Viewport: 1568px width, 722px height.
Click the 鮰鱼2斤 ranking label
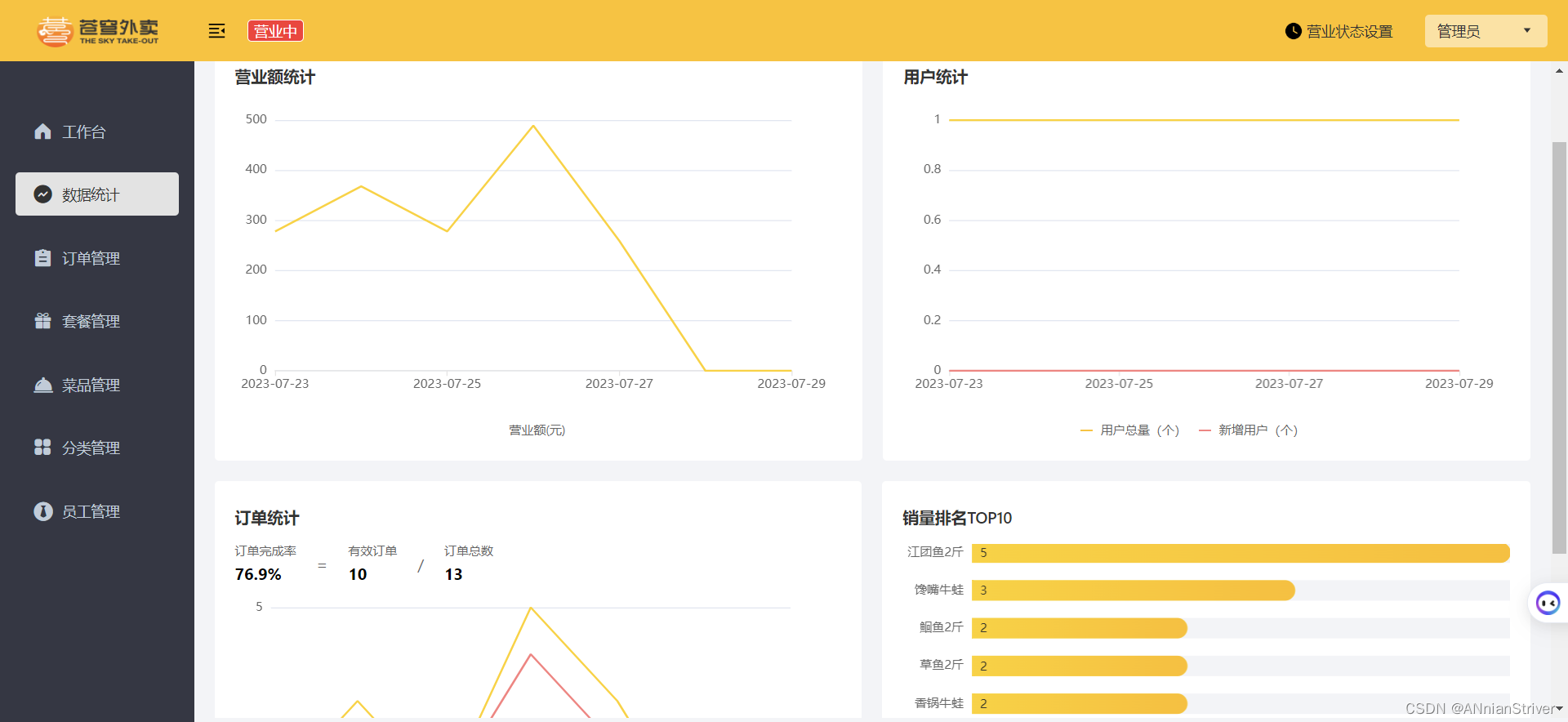tap(942, 627)
